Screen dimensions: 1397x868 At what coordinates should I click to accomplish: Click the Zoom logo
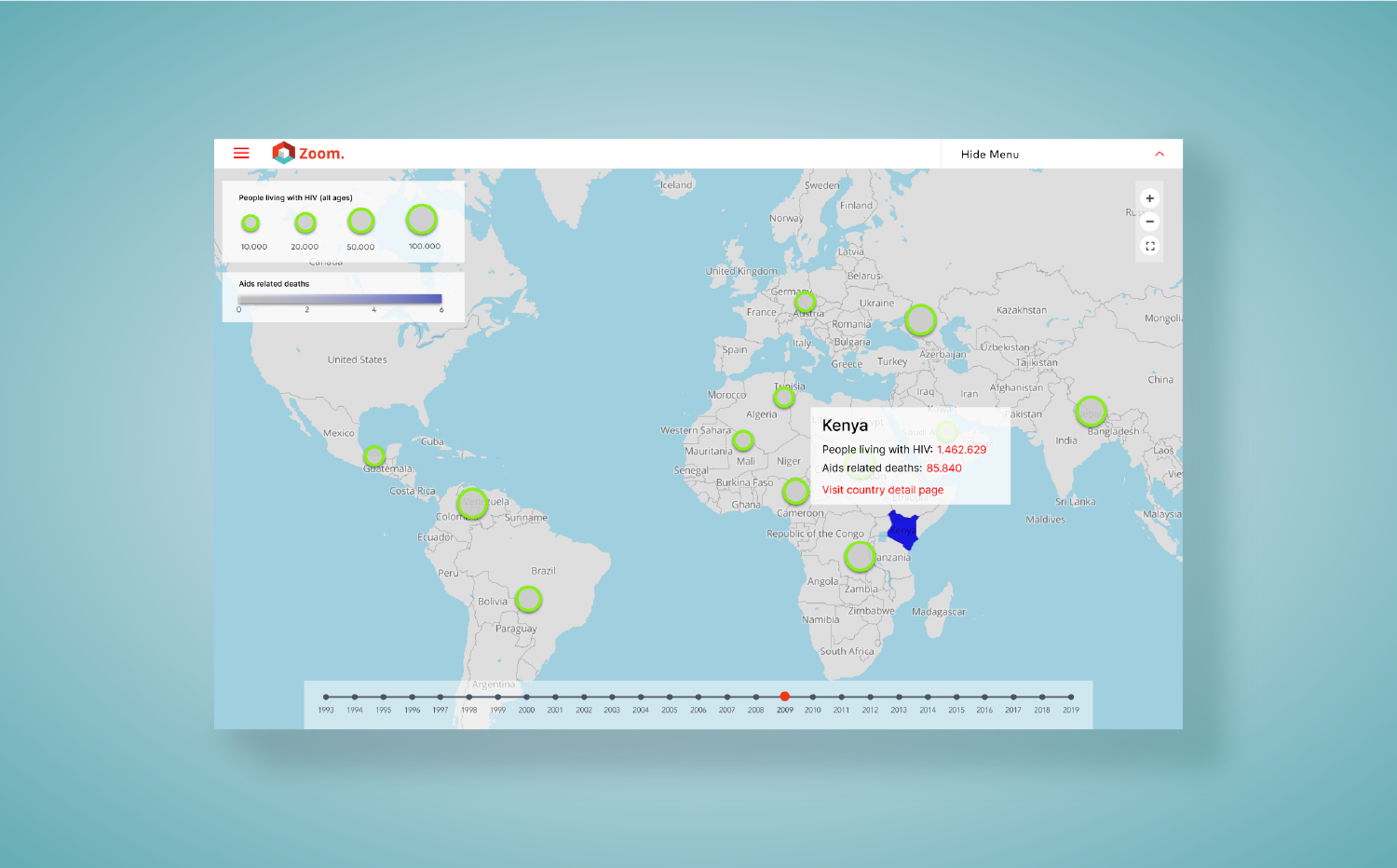coord(308,154)
